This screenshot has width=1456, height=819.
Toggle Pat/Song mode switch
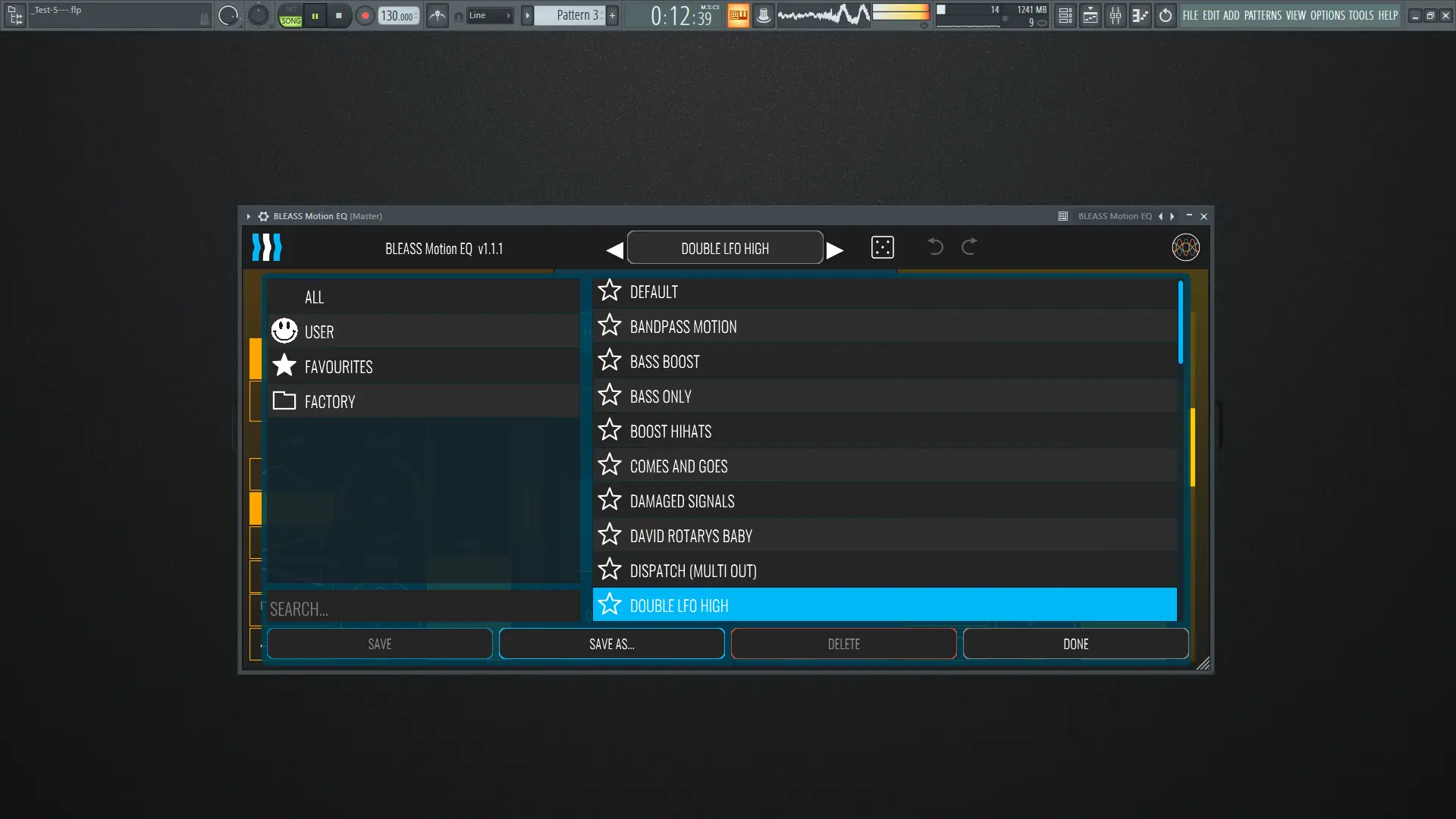point(290,15)
